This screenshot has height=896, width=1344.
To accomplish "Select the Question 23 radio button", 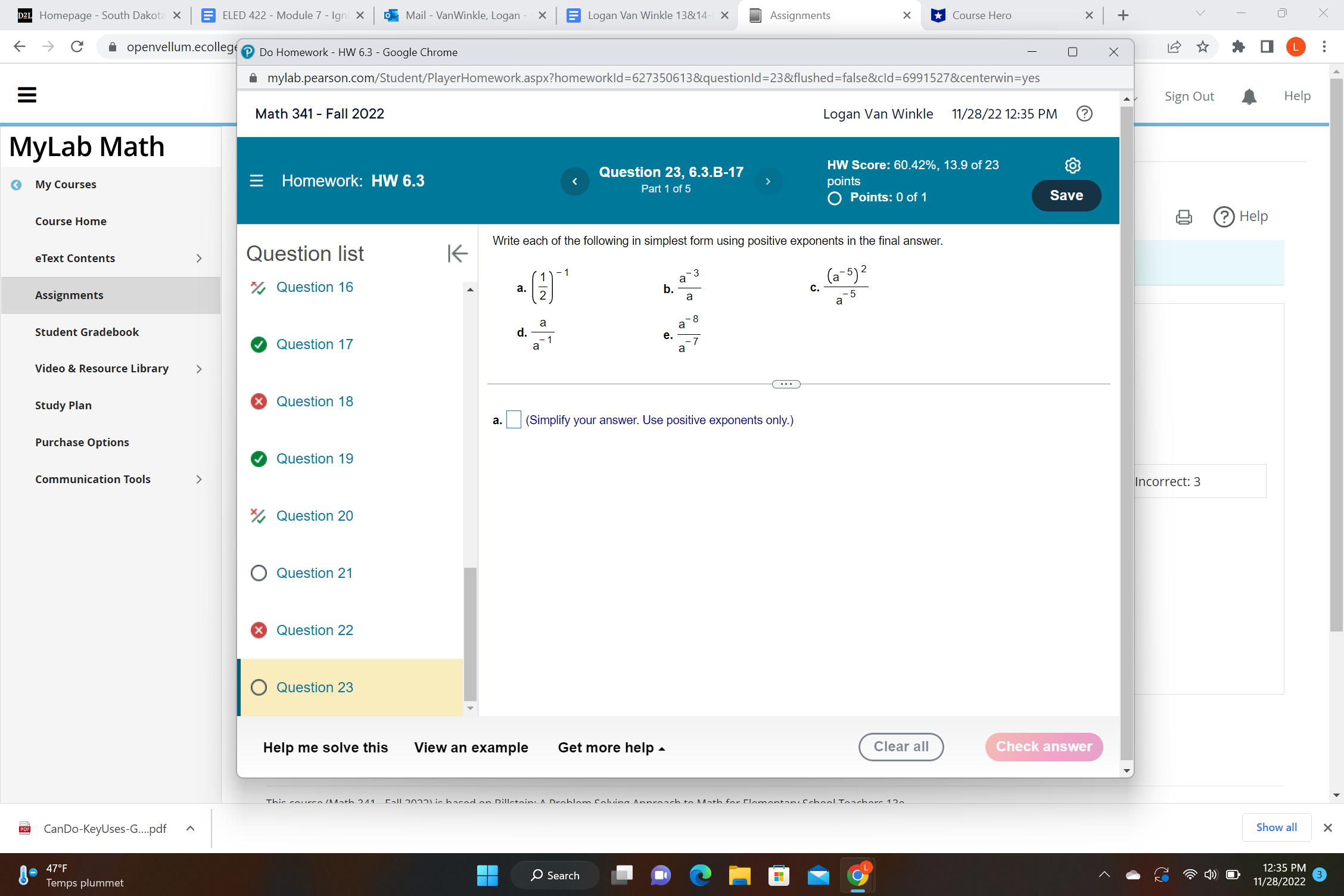I will click(259, 687).
